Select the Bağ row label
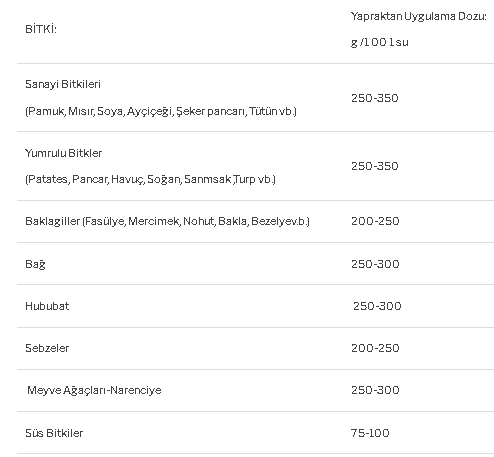 click(x=35, y=264)
